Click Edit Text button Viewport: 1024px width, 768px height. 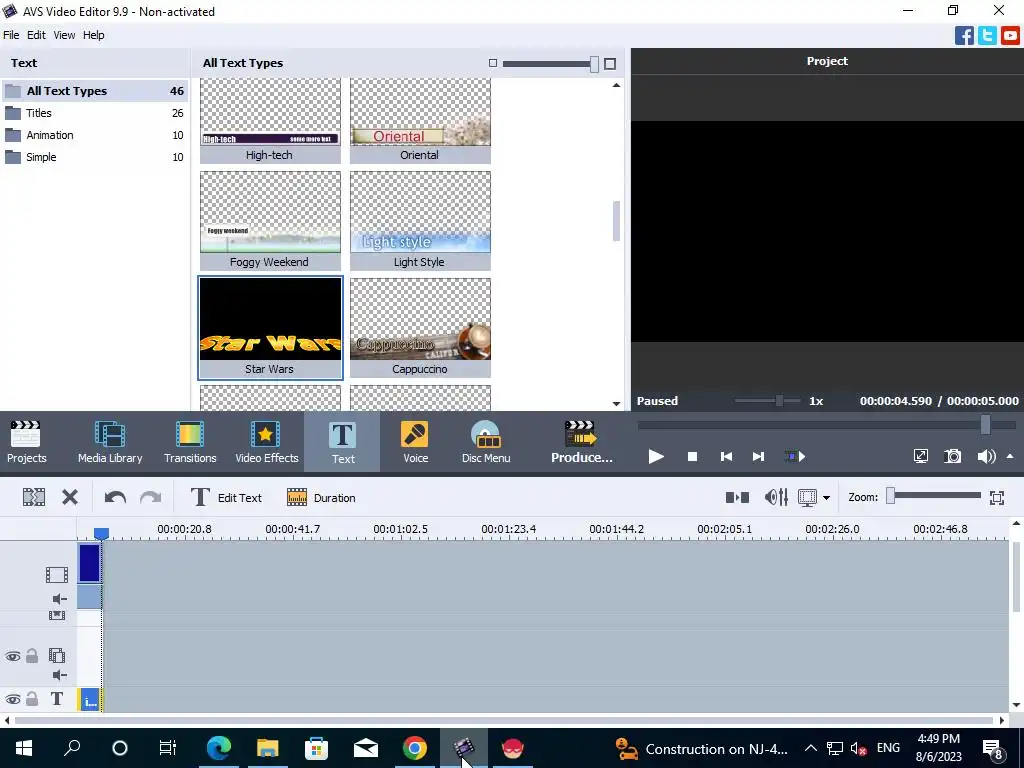point(226,498)
